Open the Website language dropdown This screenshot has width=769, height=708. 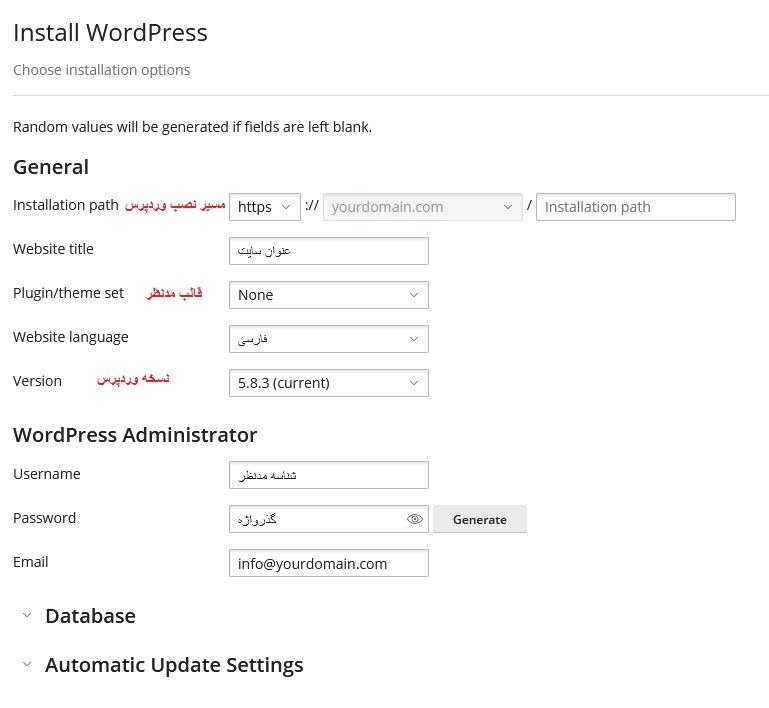(328, 339)
